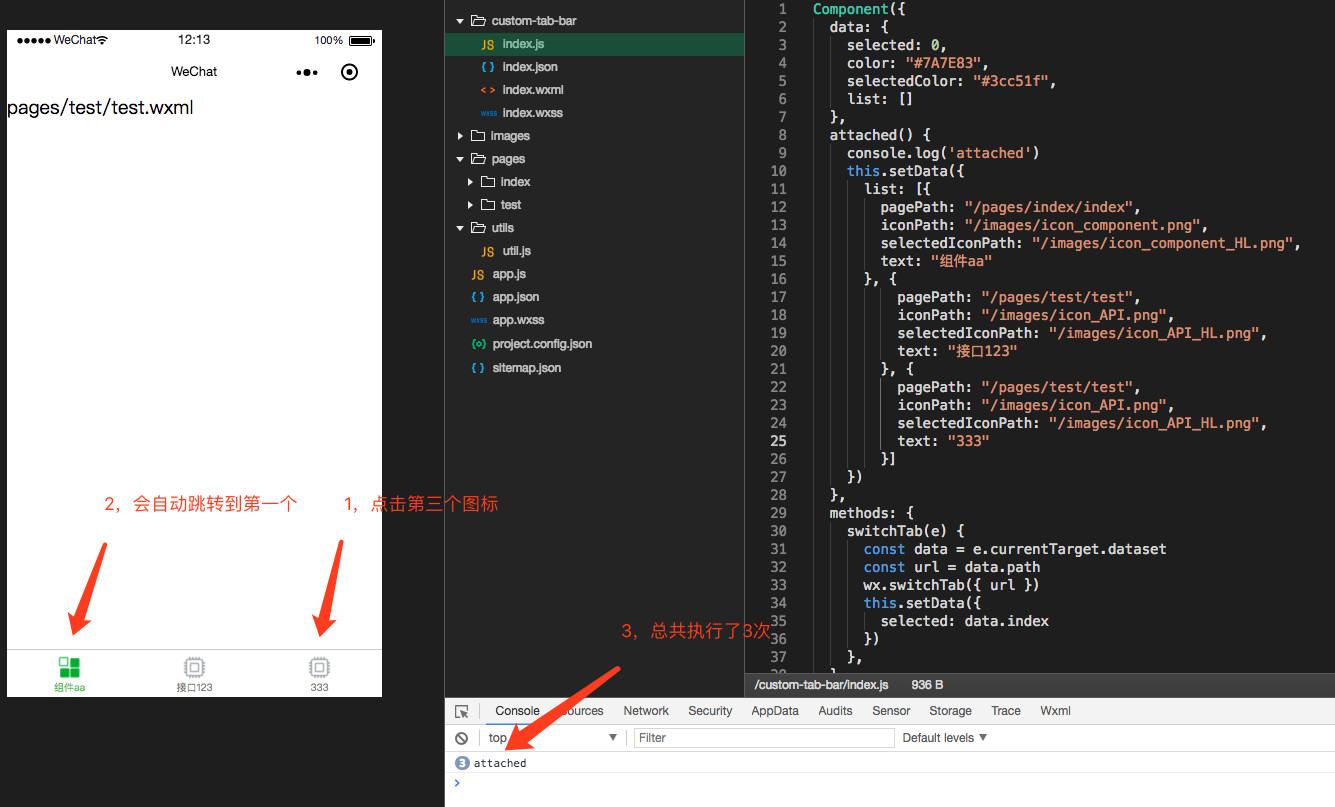Screen dimensions: 1335x807
Task: Click the config icon beside project.config.json
Action: tap(478, 344)
